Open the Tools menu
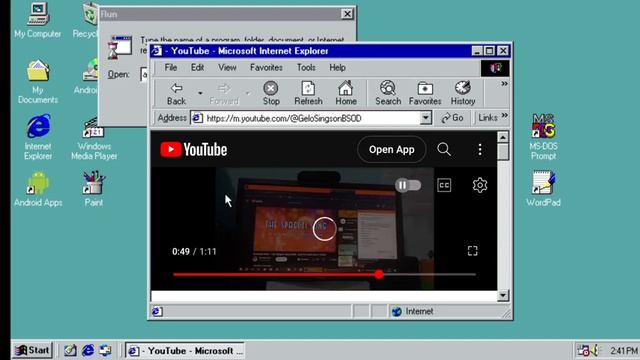Screen dimensions: 640x360 coord(306,67)
